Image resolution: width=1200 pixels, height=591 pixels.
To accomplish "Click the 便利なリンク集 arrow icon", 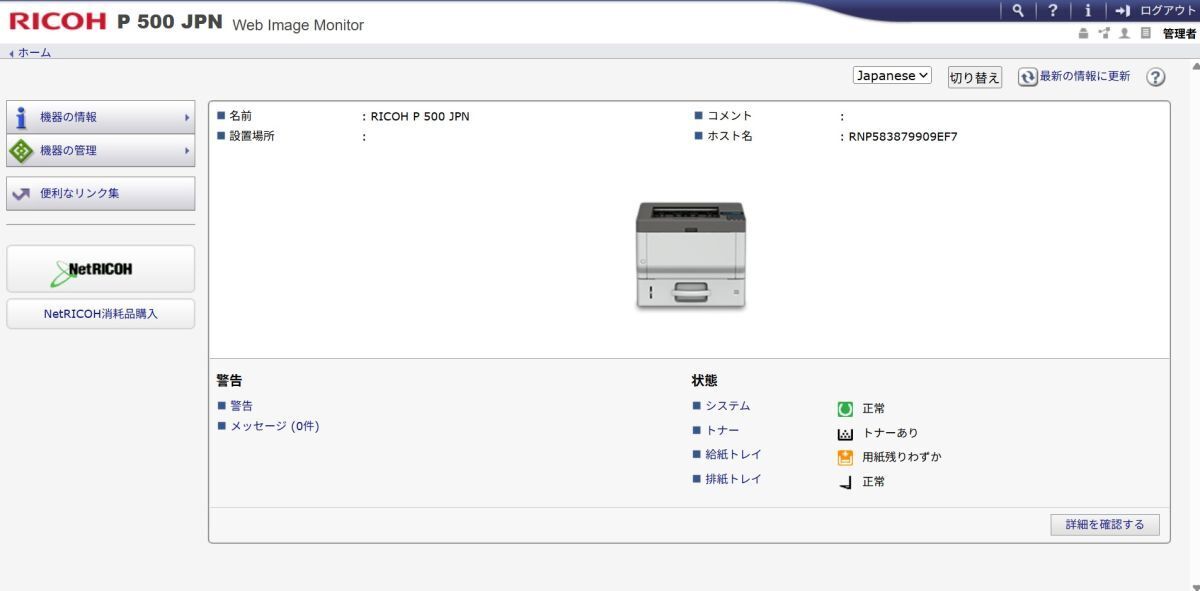I will point(21,194).
